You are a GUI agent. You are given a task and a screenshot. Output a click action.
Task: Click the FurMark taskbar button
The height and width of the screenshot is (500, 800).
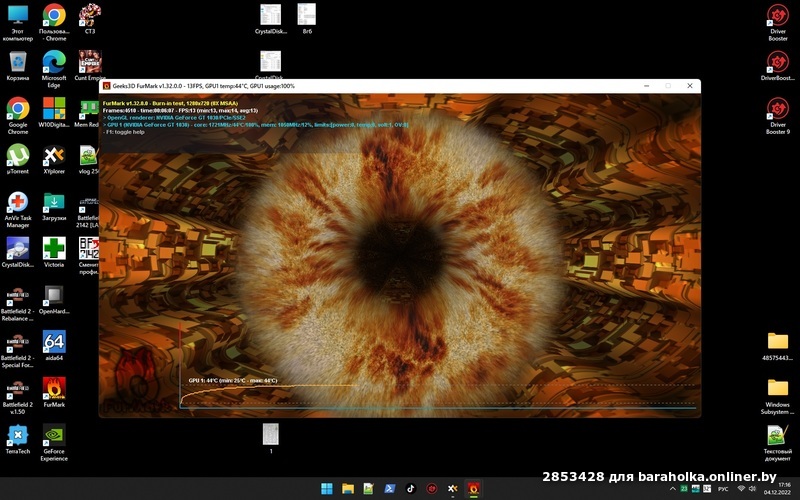coord(473,489)
